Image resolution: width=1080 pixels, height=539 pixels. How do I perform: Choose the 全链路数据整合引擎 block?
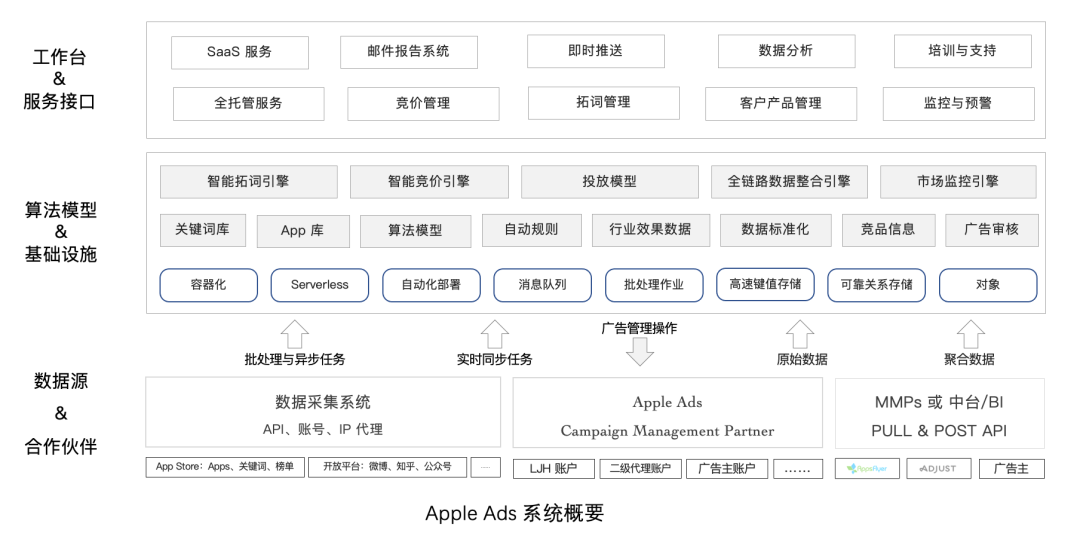click(x=789, y=182)
